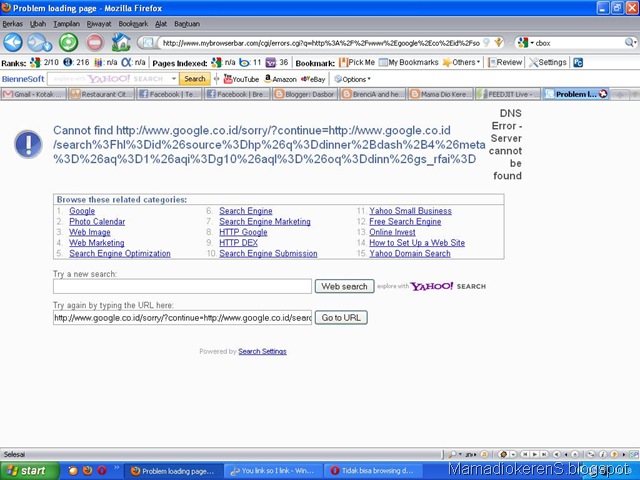Switch to the Restaurant Cit tab
640x480 pixels.
(x=101, y=94)
